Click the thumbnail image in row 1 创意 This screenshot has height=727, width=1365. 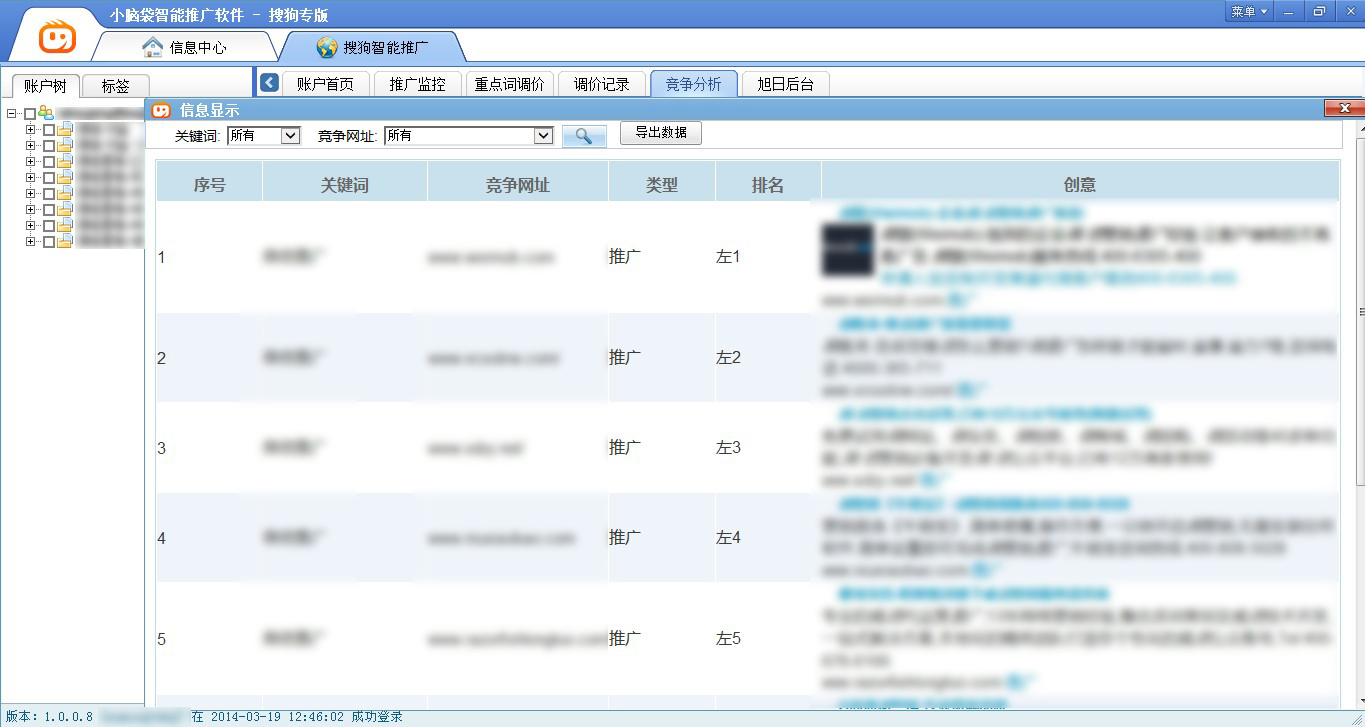point(846,250)
